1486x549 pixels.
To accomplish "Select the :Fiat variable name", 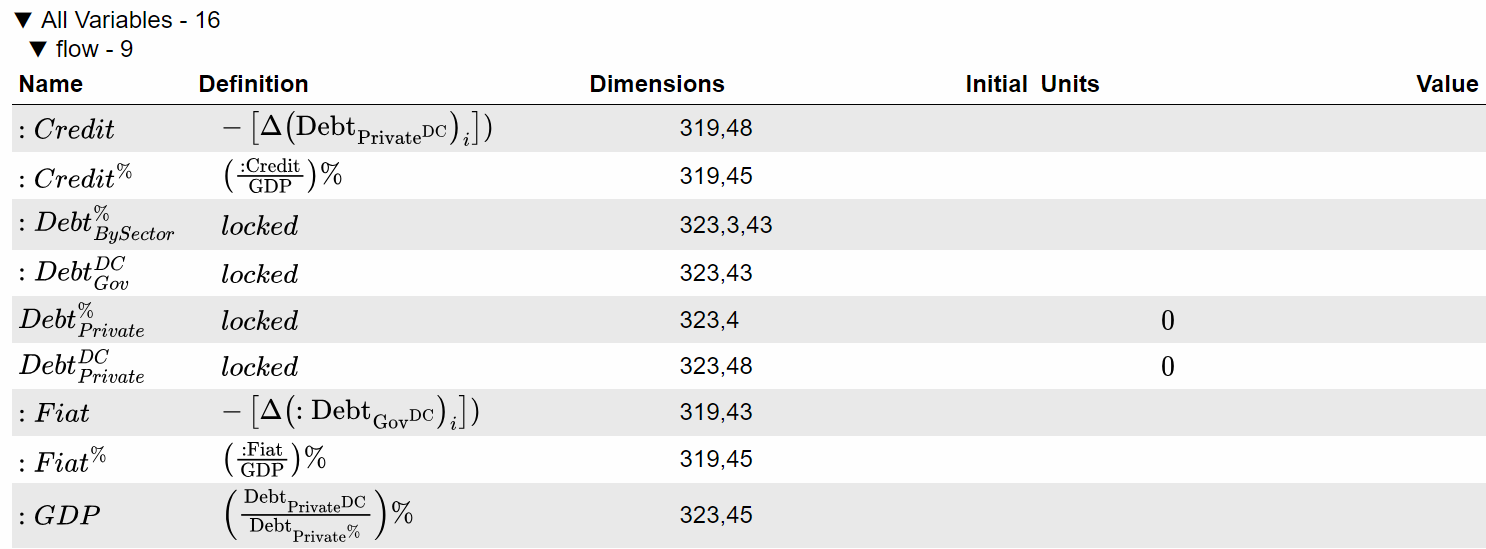I will (55, 413).
